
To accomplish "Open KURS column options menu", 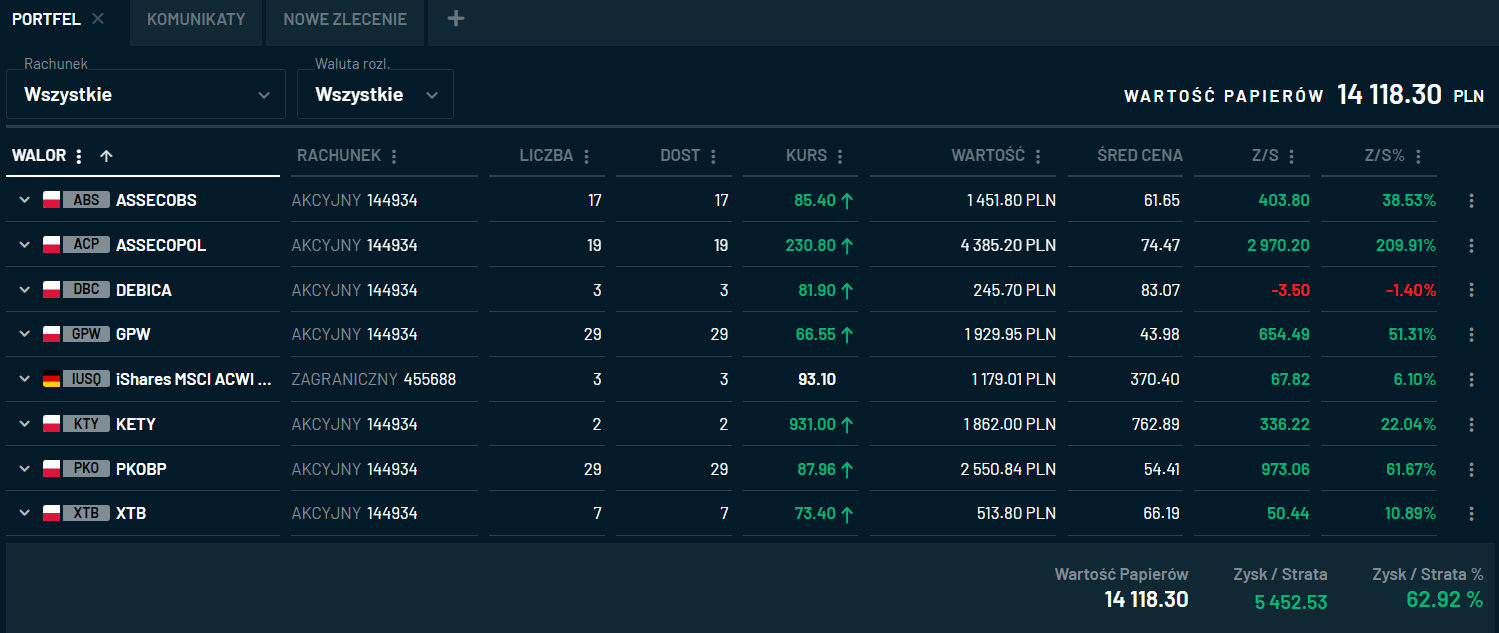I will pos(840,156).
